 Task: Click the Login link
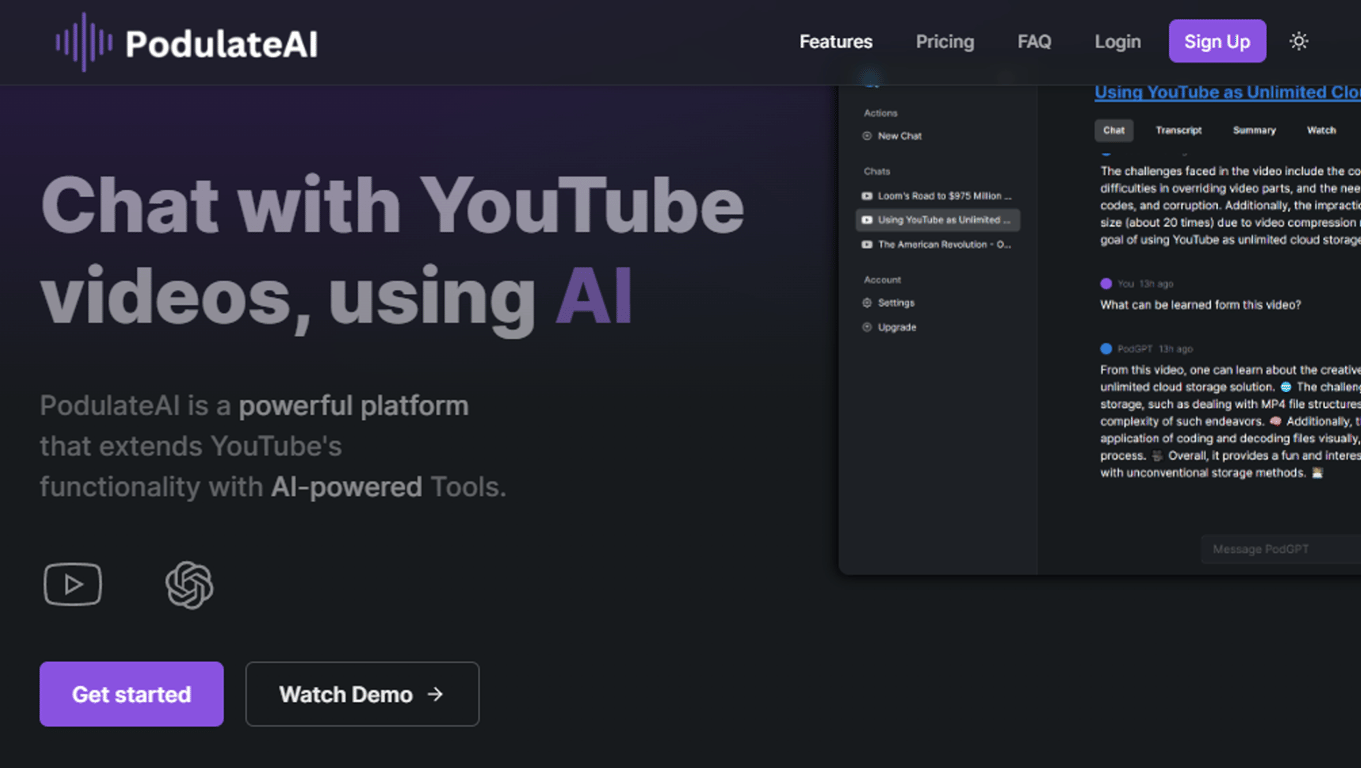(x=1117, y=42)
